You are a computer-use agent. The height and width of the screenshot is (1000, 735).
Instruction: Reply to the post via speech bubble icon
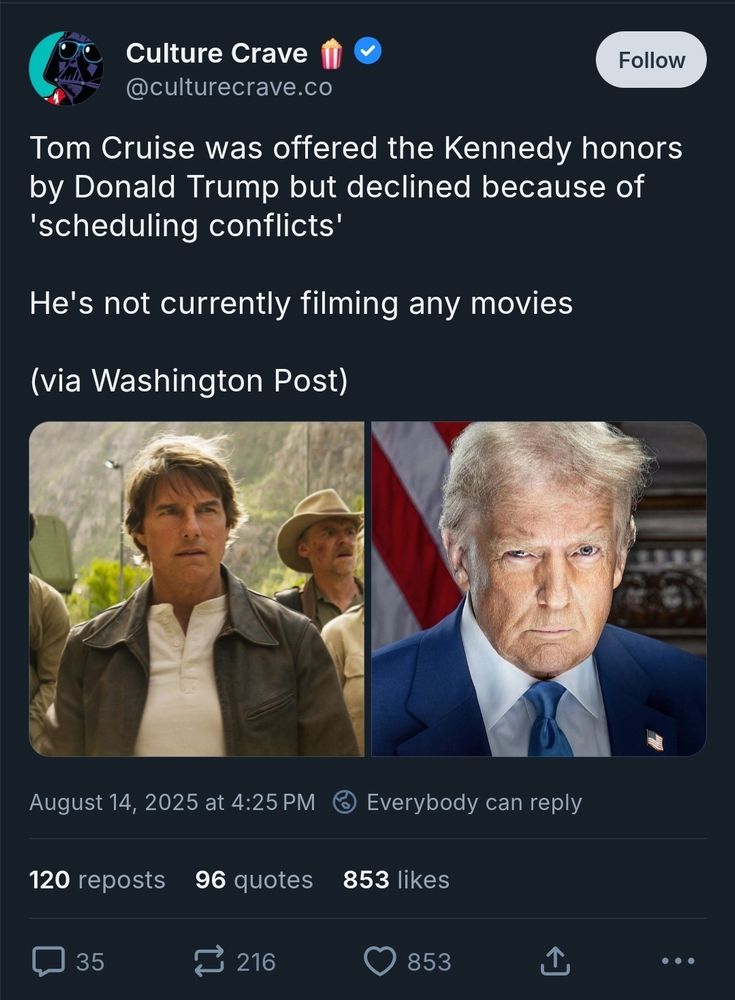click(x=47, y=961)
